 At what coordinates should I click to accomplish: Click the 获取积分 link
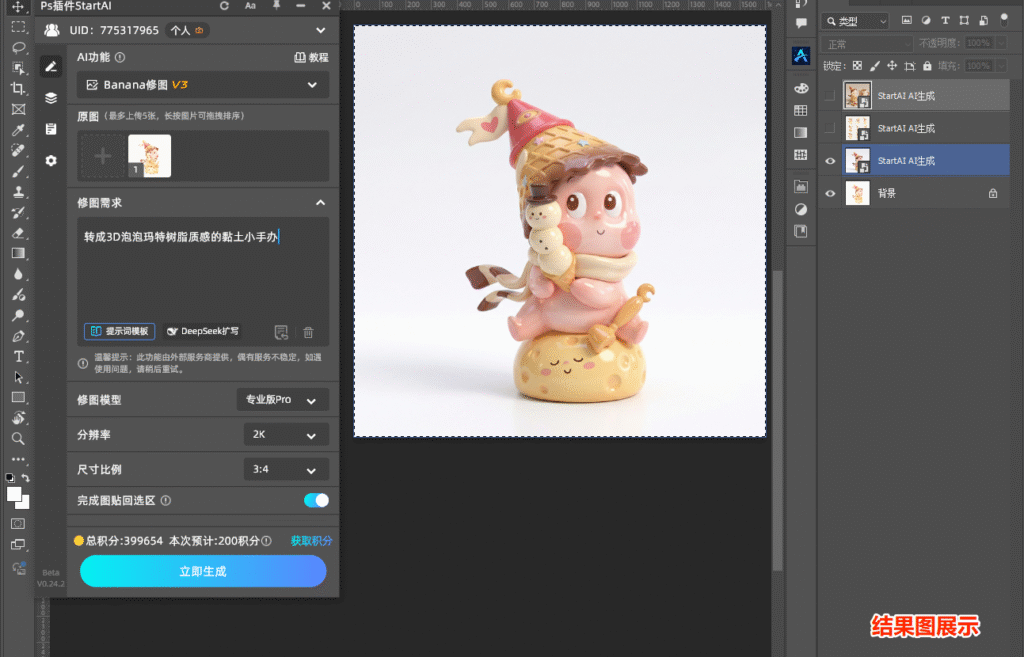[312, 541]
